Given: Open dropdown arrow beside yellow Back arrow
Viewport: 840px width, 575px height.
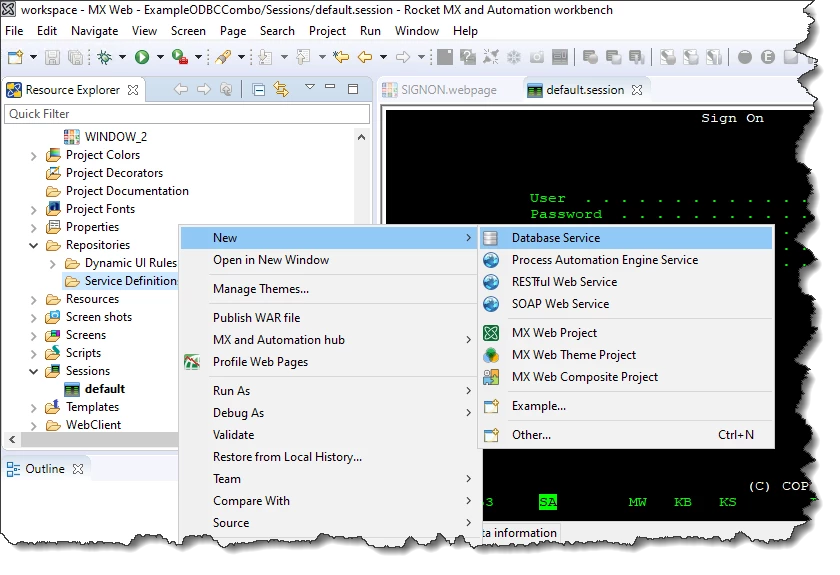Looking at the screenshot, I should [383, 57].
